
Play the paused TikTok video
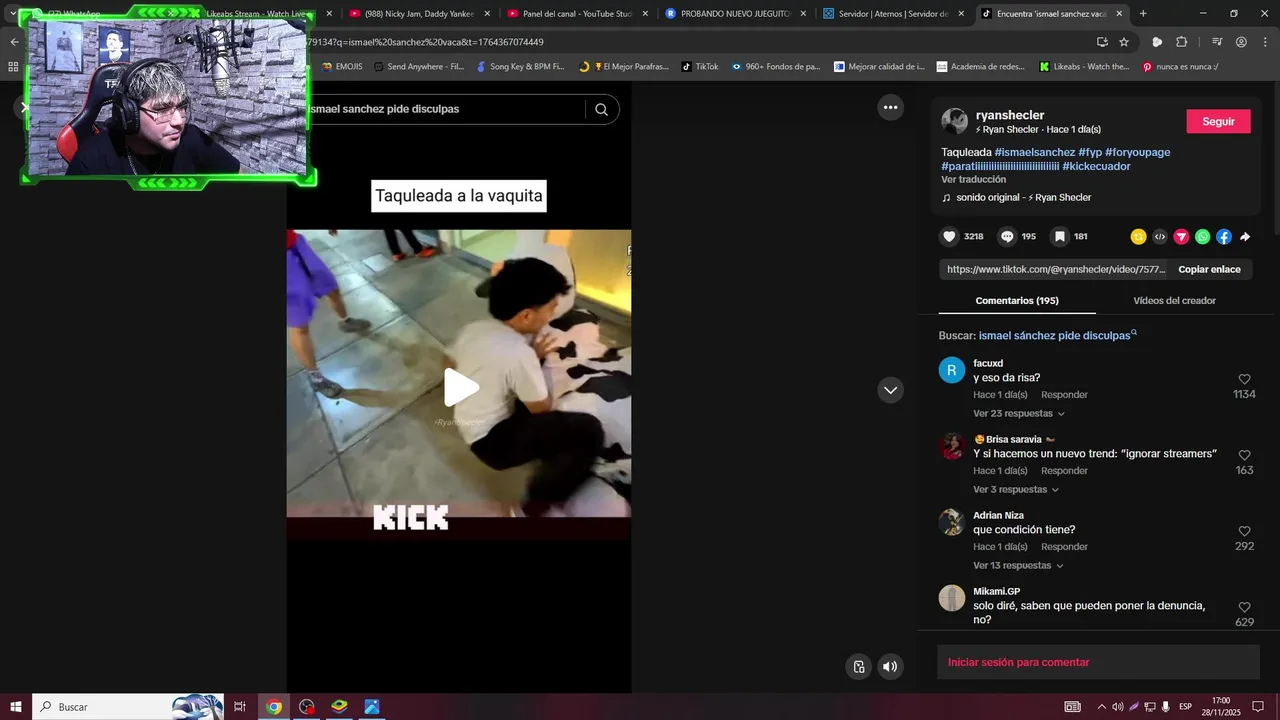coord(459,388)
